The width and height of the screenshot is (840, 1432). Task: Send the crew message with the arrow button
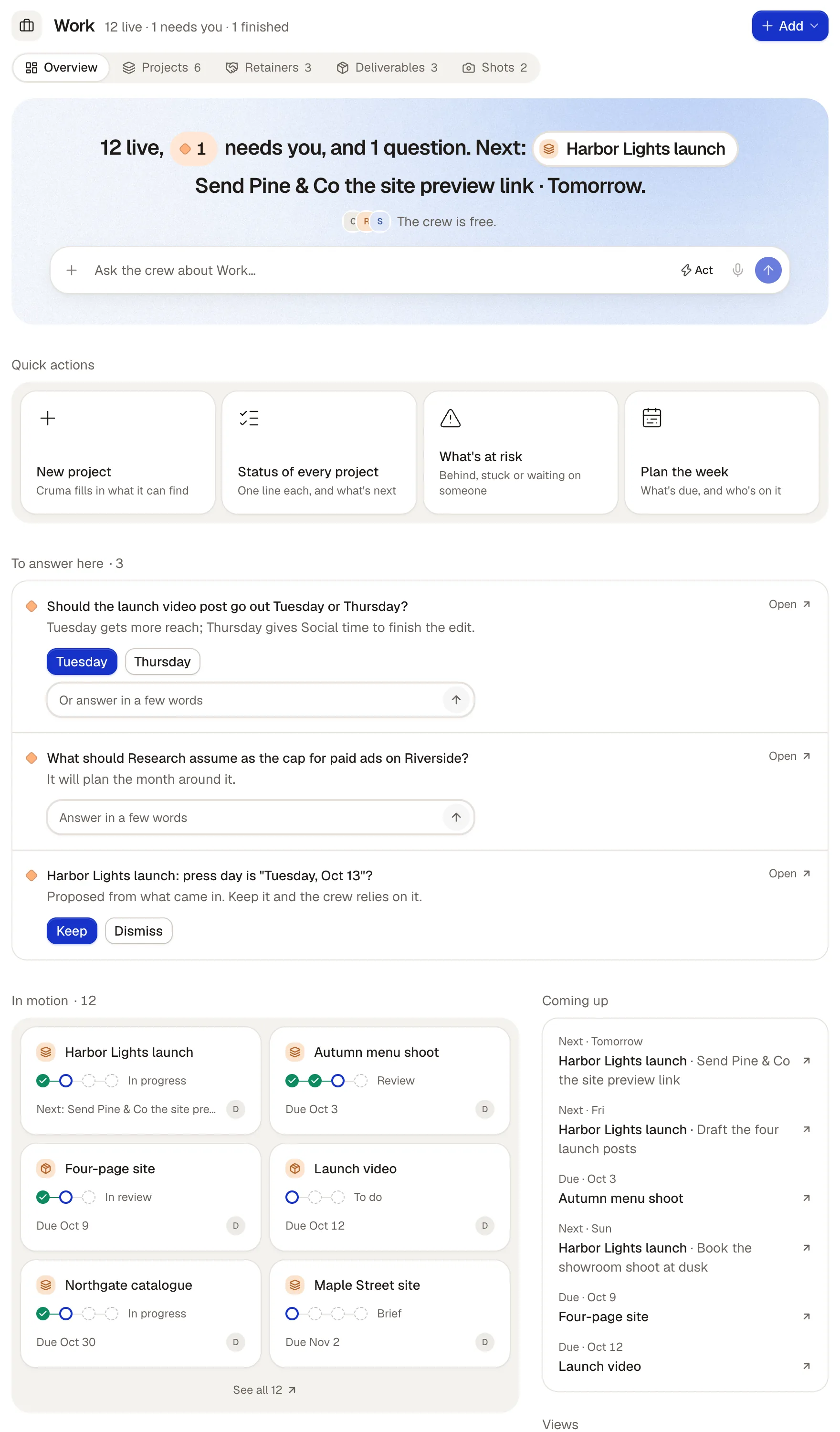pos(768,270)
